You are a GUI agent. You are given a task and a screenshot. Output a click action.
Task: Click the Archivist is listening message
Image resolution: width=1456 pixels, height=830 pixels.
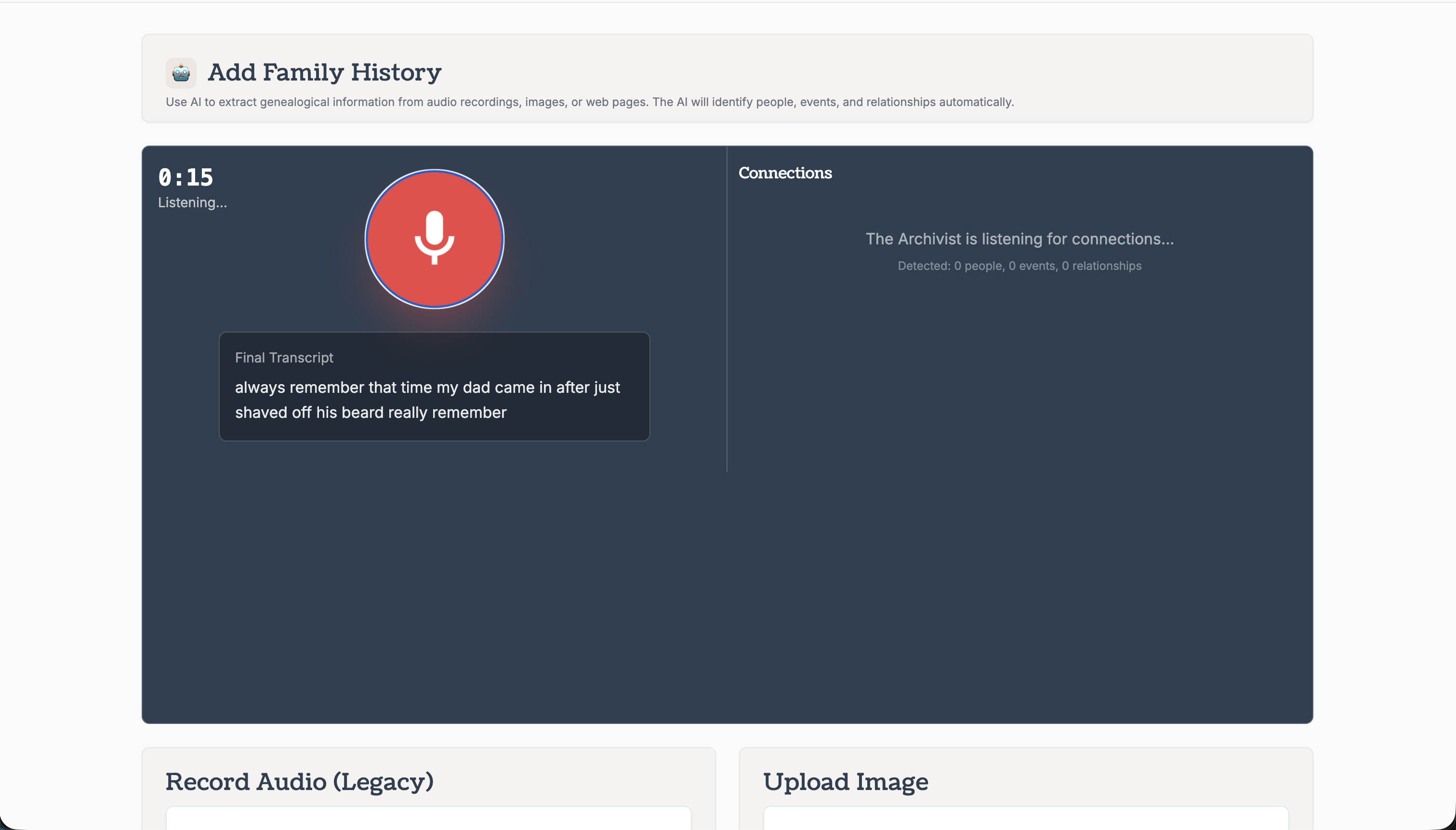point(1019,239)
